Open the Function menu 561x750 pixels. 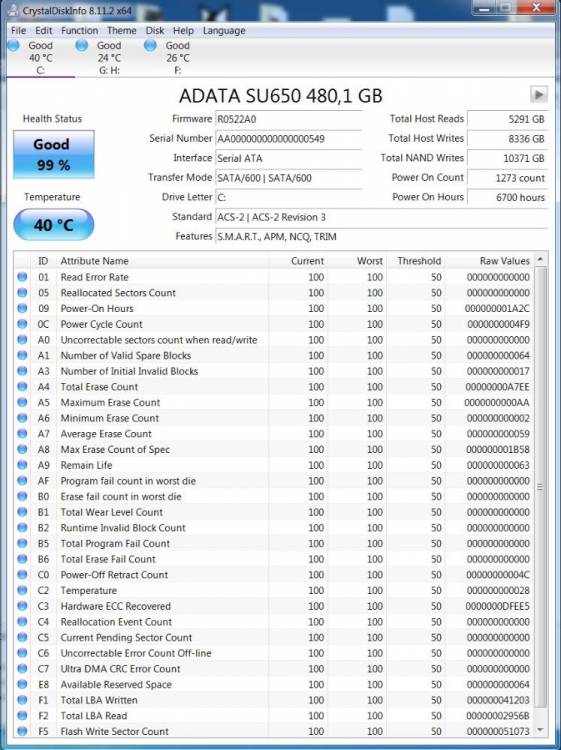pyautogui.click(x=79, y=31)
